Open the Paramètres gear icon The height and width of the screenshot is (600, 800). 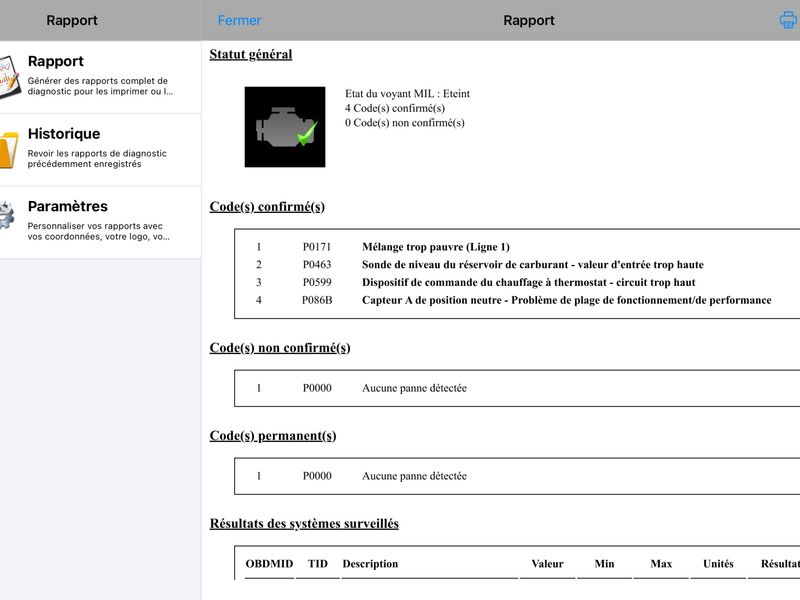pos(7,215)
